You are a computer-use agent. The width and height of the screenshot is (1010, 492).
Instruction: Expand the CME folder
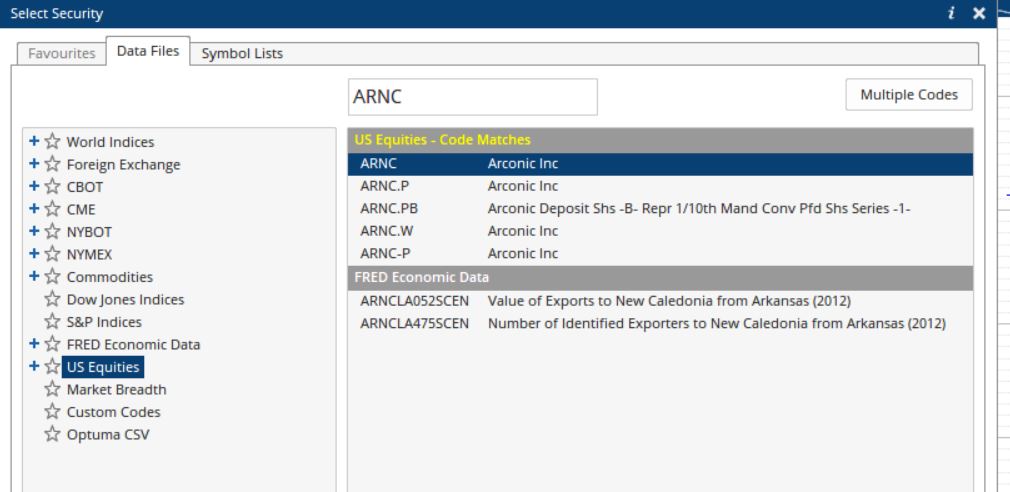pyautogui.click(x=34, y=209)
